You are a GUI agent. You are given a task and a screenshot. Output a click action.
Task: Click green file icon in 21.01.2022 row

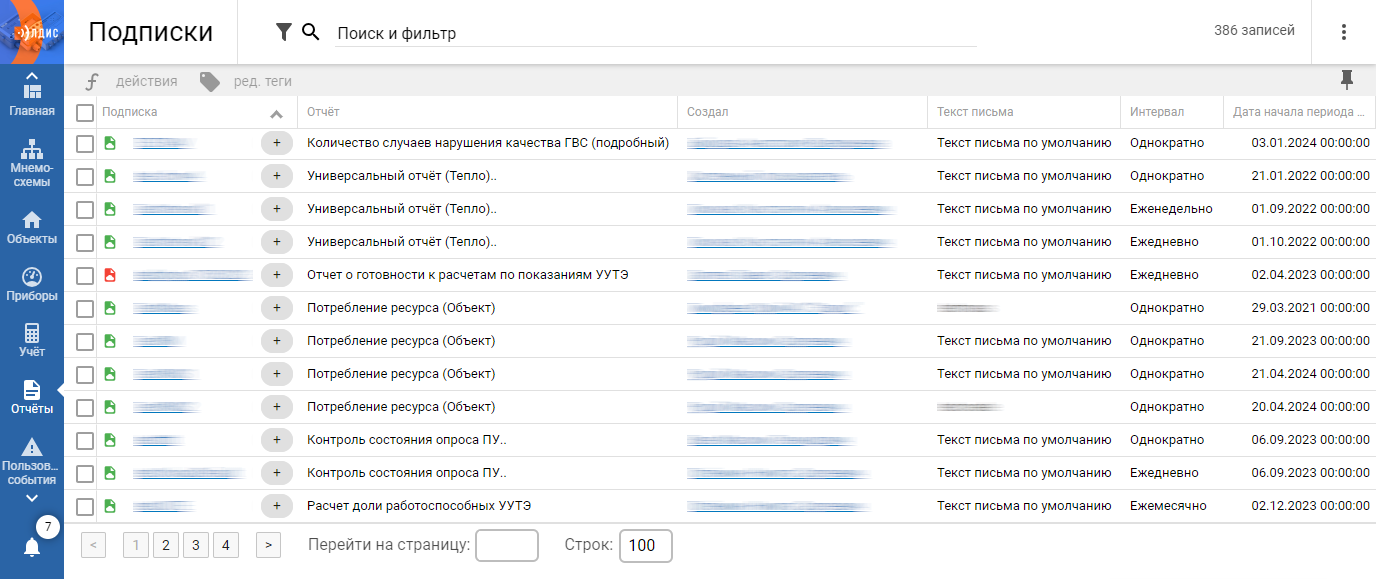[x=110, y=176]
